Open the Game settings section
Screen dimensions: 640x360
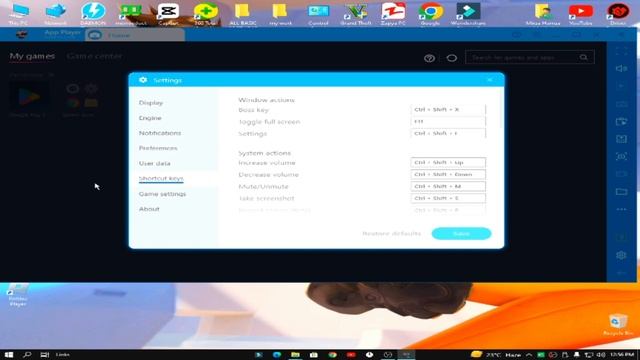[x=162, y=194]
